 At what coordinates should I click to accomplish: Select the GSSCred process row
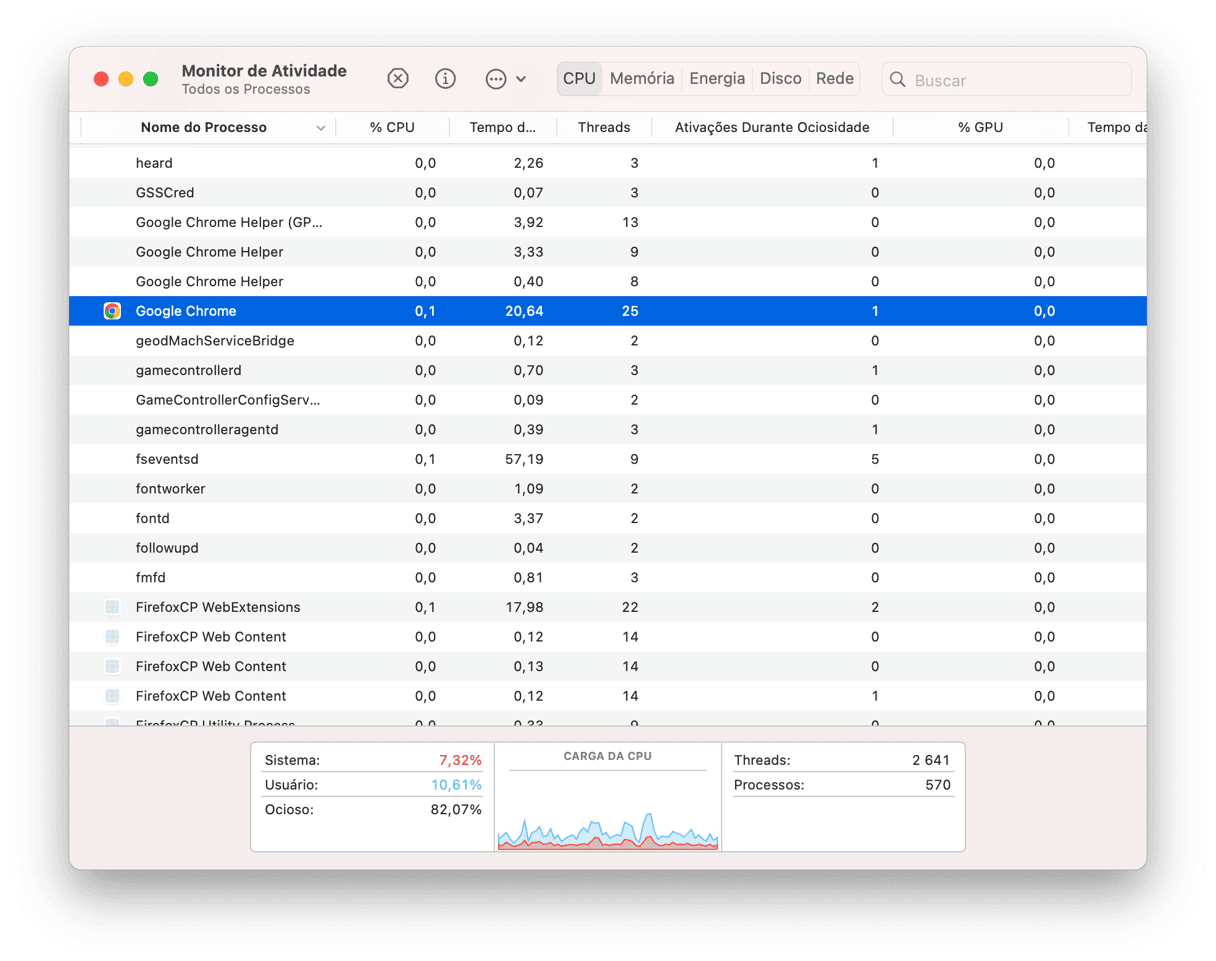click(608, 193)
